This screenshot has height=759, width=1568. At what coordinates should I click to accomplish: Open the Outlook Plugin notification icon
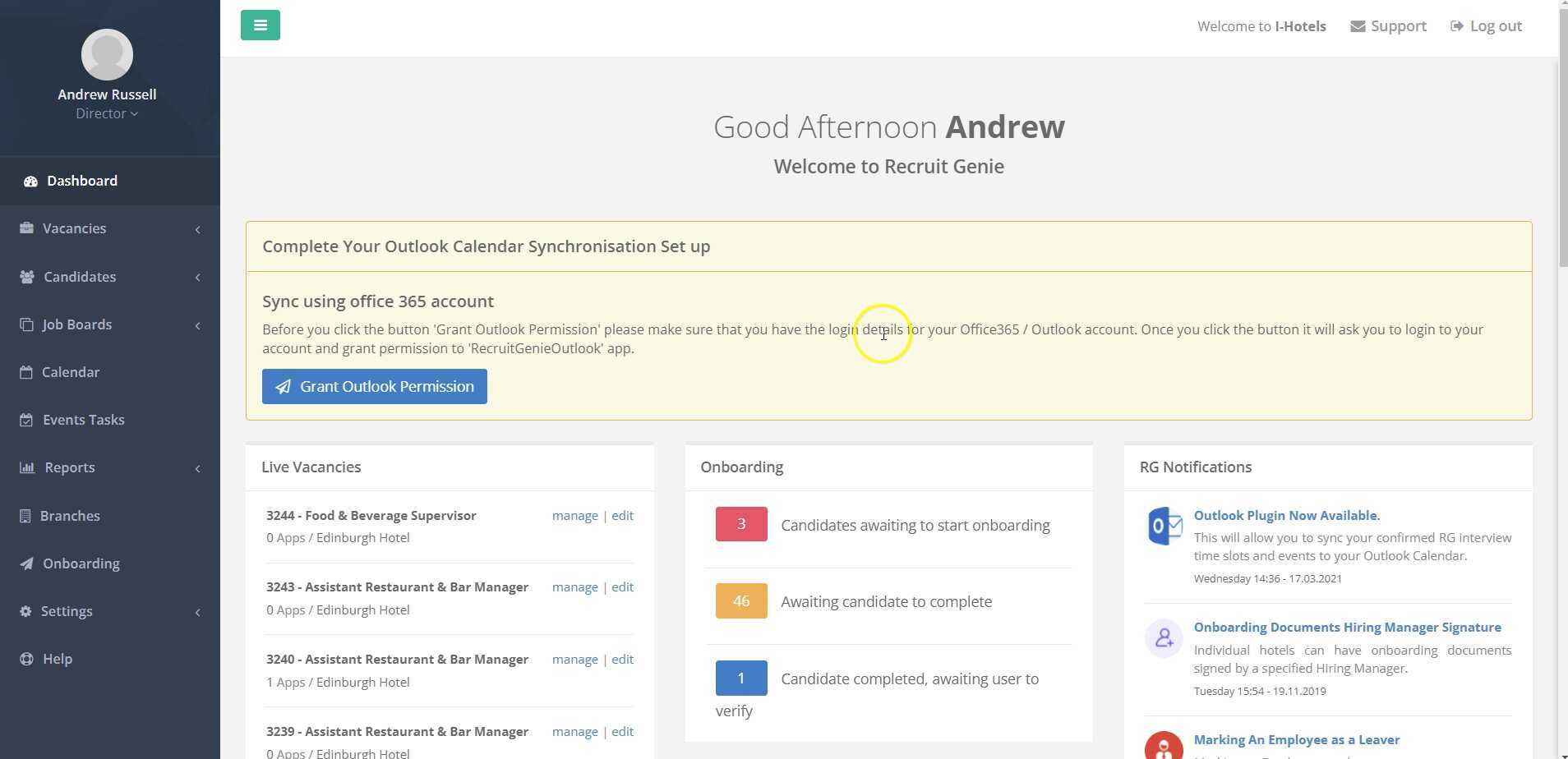tap(1164, 526)
